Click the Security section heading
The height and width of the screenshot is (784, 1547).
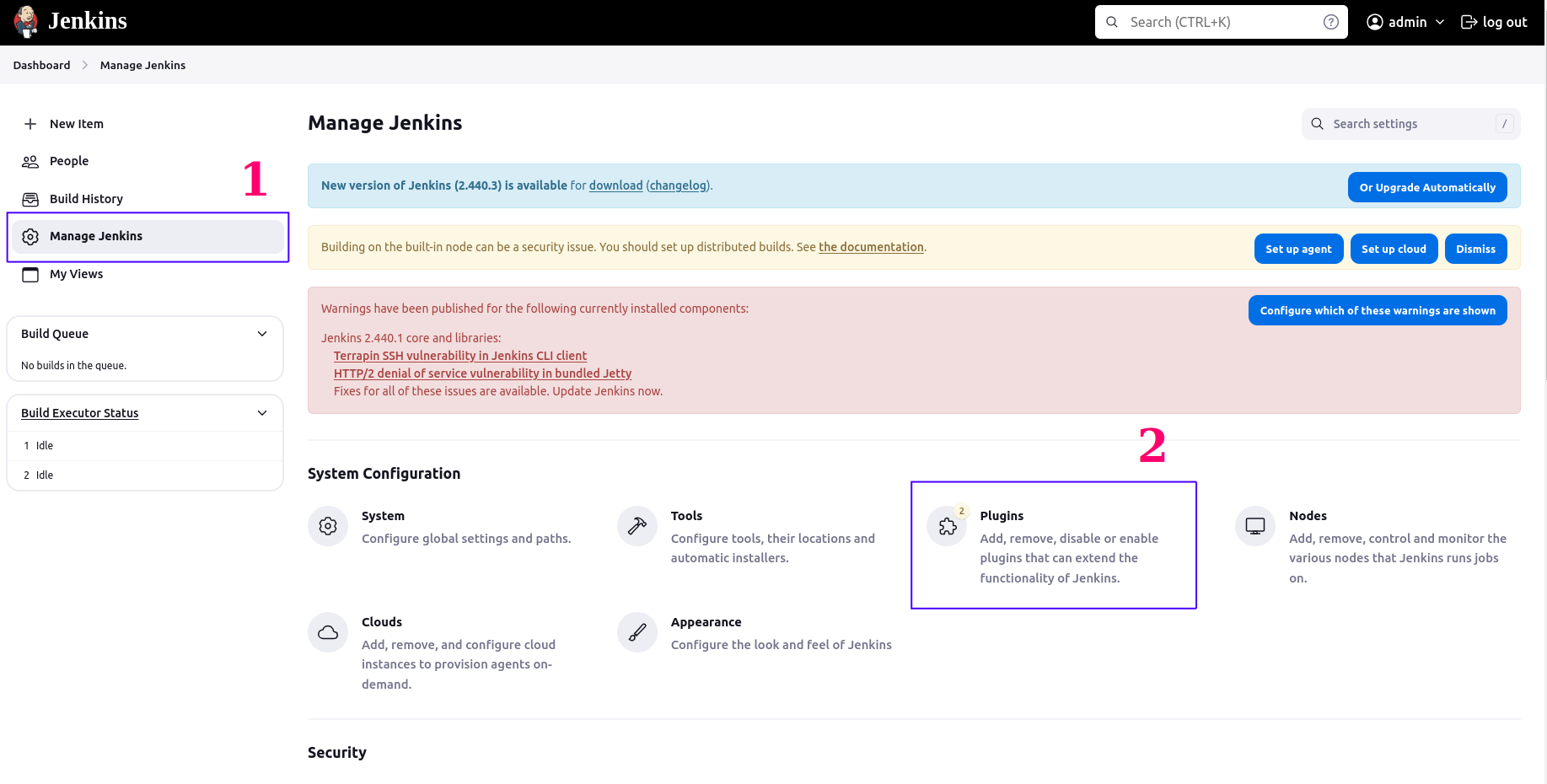point(337,753)
